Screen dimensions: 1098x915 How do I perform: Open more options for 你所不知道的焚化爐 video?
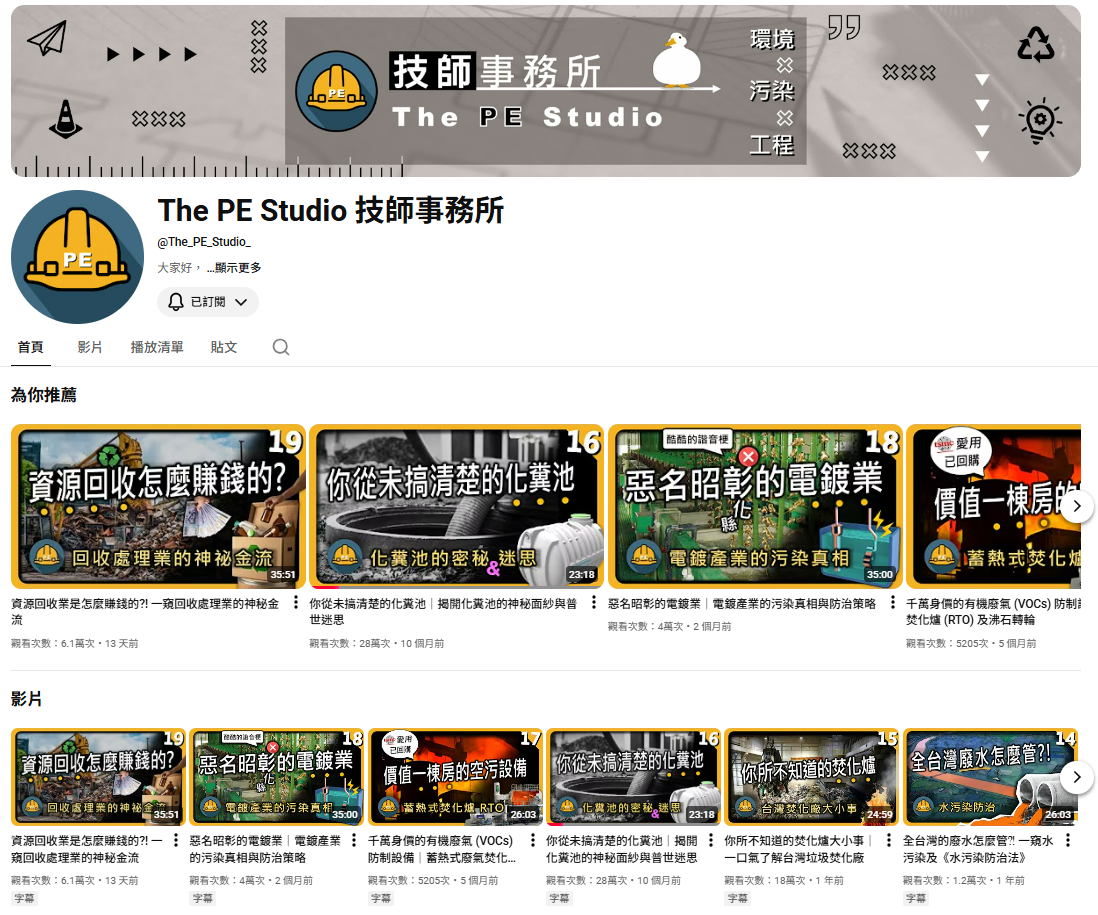[889, 839]
